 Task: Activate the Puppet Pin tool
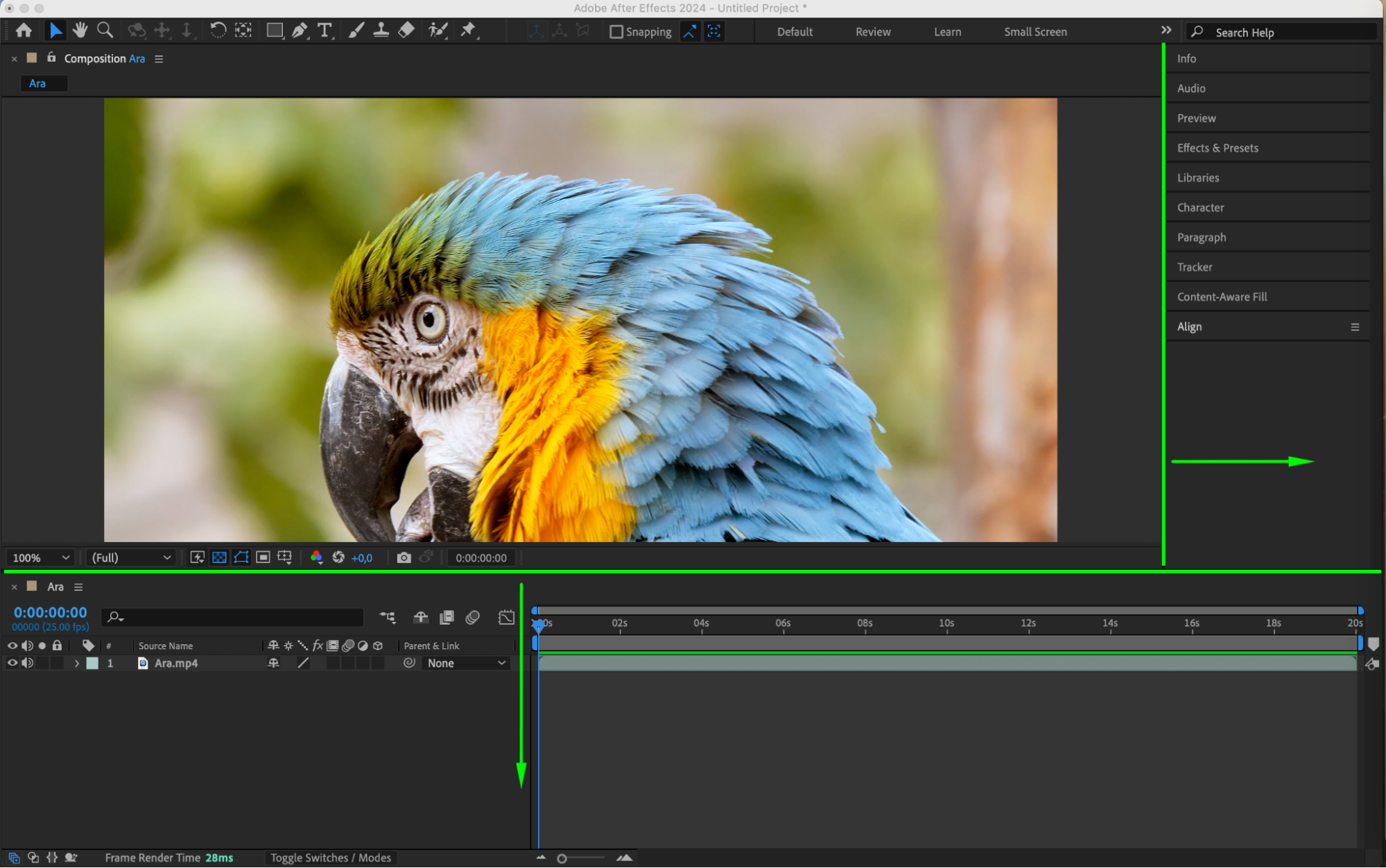[469, 31]
